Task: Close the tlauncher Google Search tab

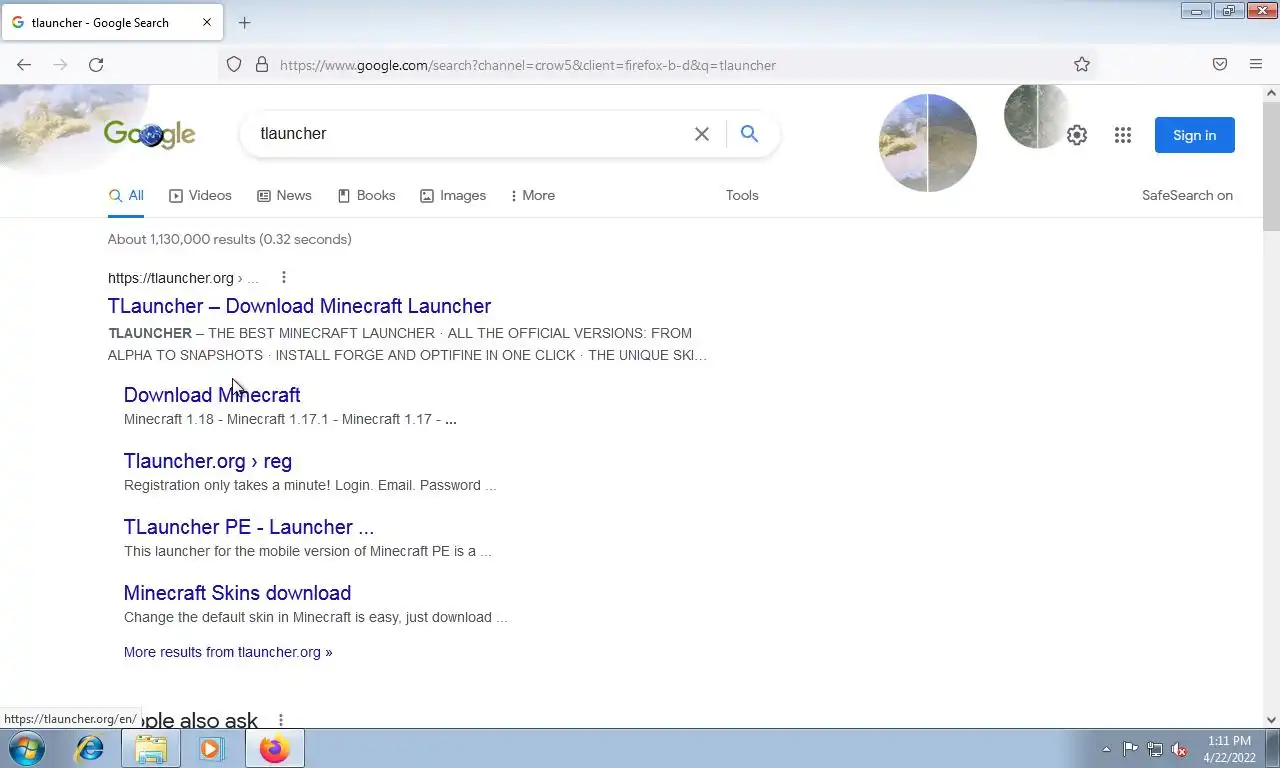Action: (207, 22)
